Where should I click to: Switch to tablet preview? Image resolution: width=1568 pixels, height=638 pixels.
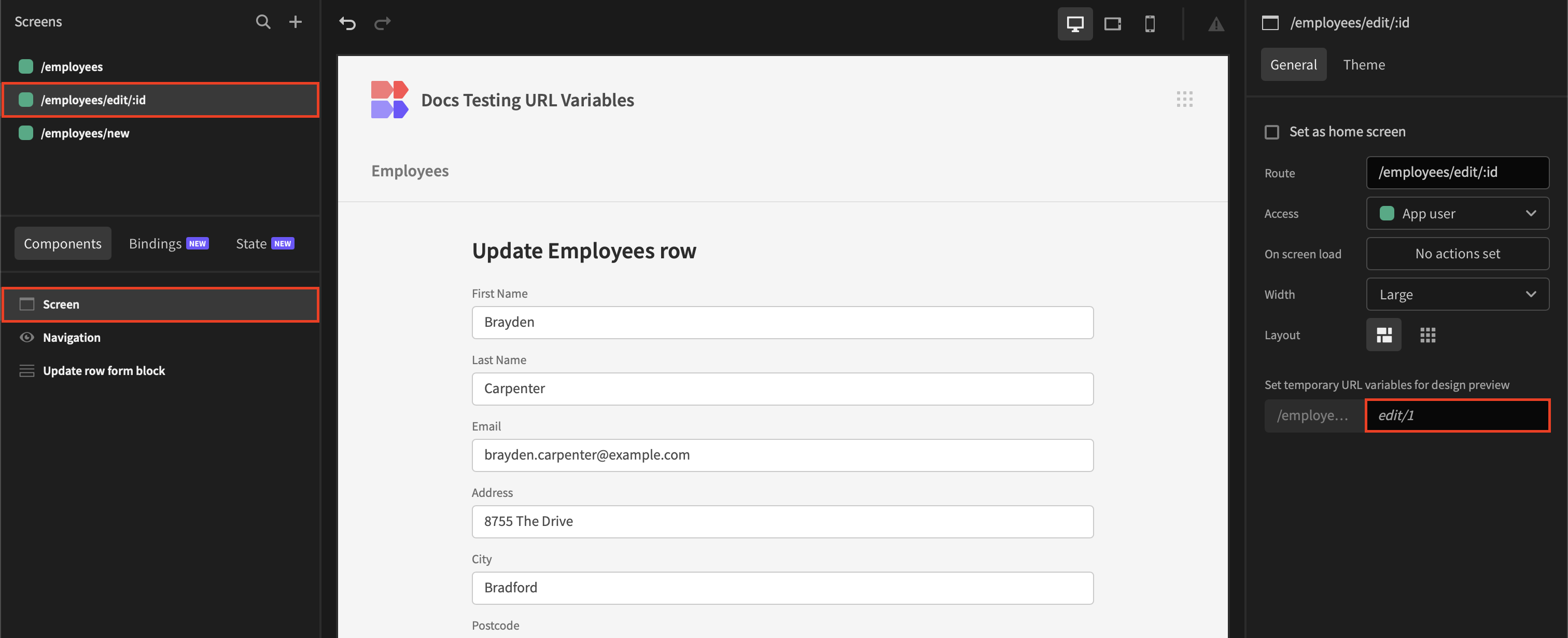[x=1113, y=24]
